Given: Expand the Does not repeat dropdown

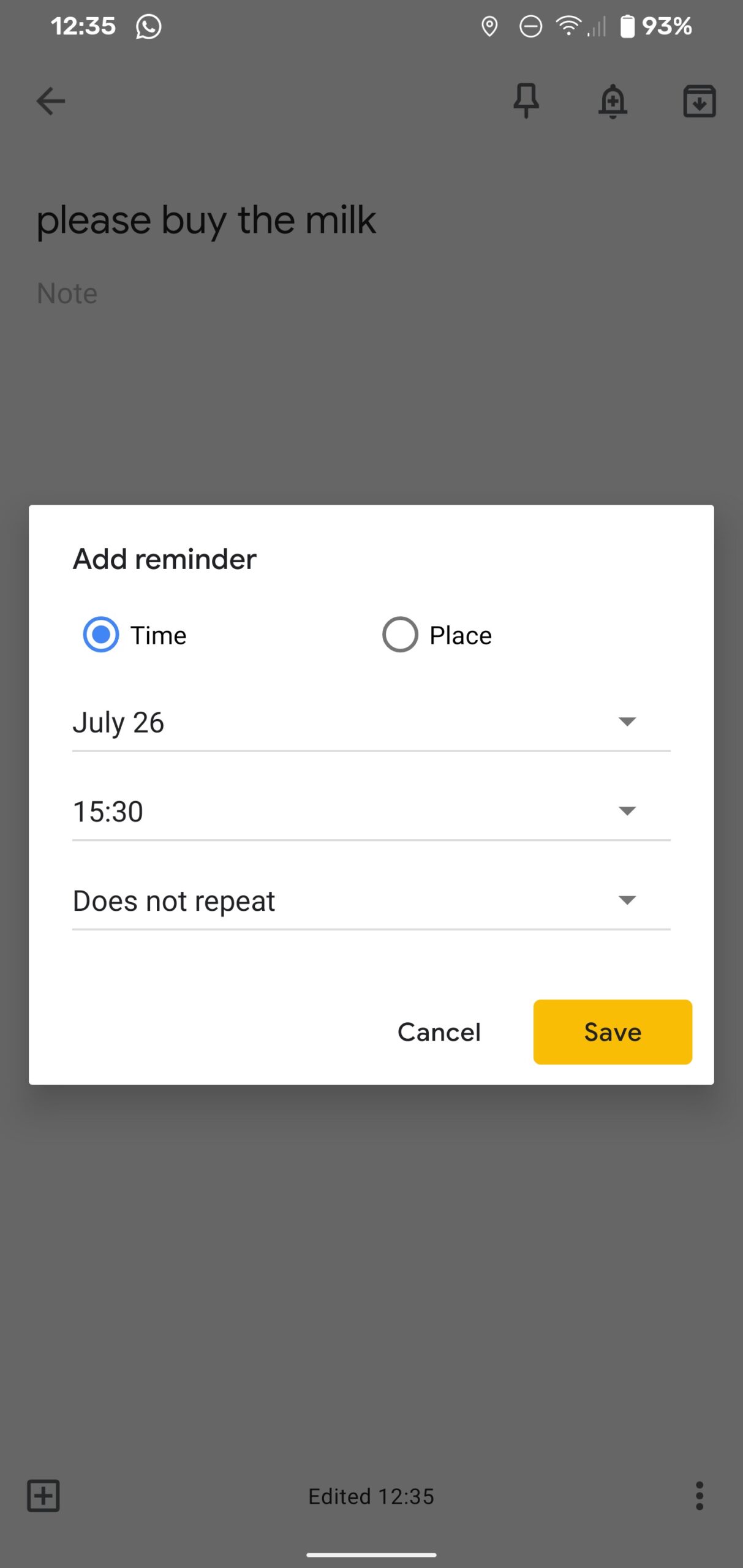Looking at the screenshot, I should pyautogui.click(x=371, y=902).
